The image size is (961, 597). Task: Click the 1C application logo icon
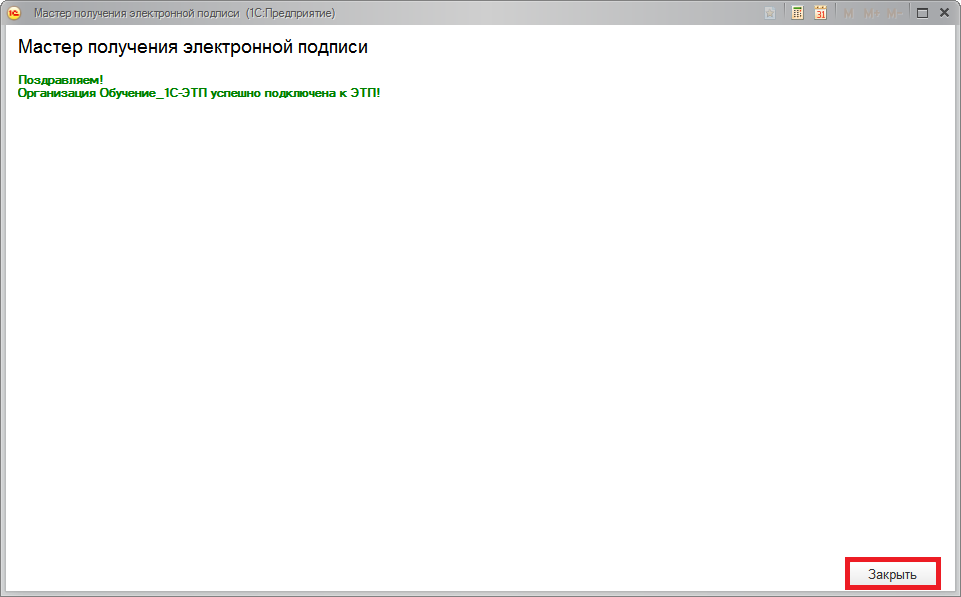14,13
